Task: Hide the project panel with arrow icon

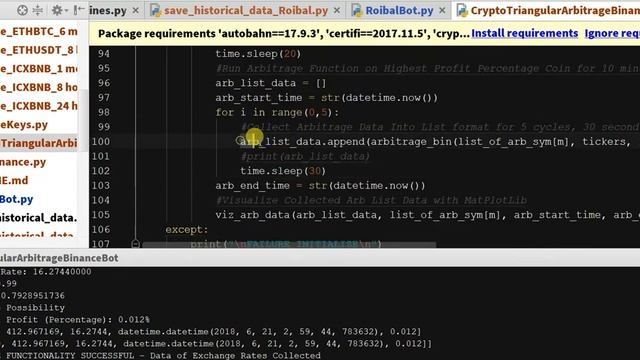Action: (79, 10)
